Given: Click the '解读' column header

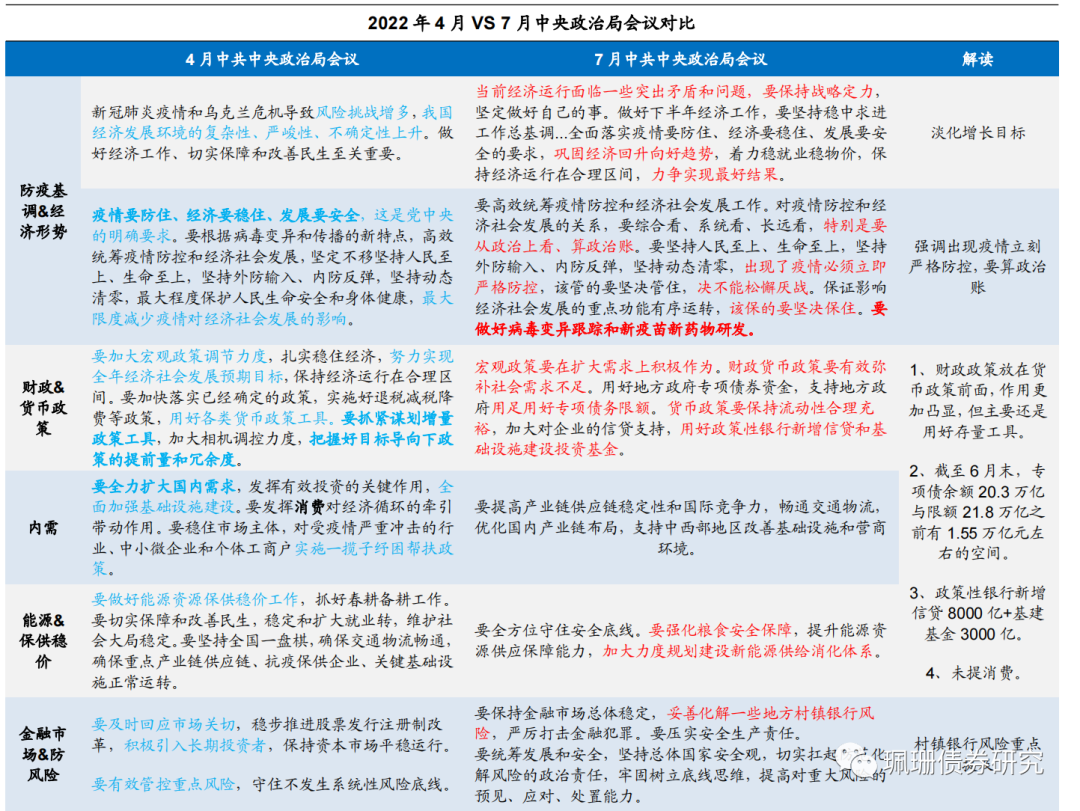Looking at the screenshot, I should 977,59.
